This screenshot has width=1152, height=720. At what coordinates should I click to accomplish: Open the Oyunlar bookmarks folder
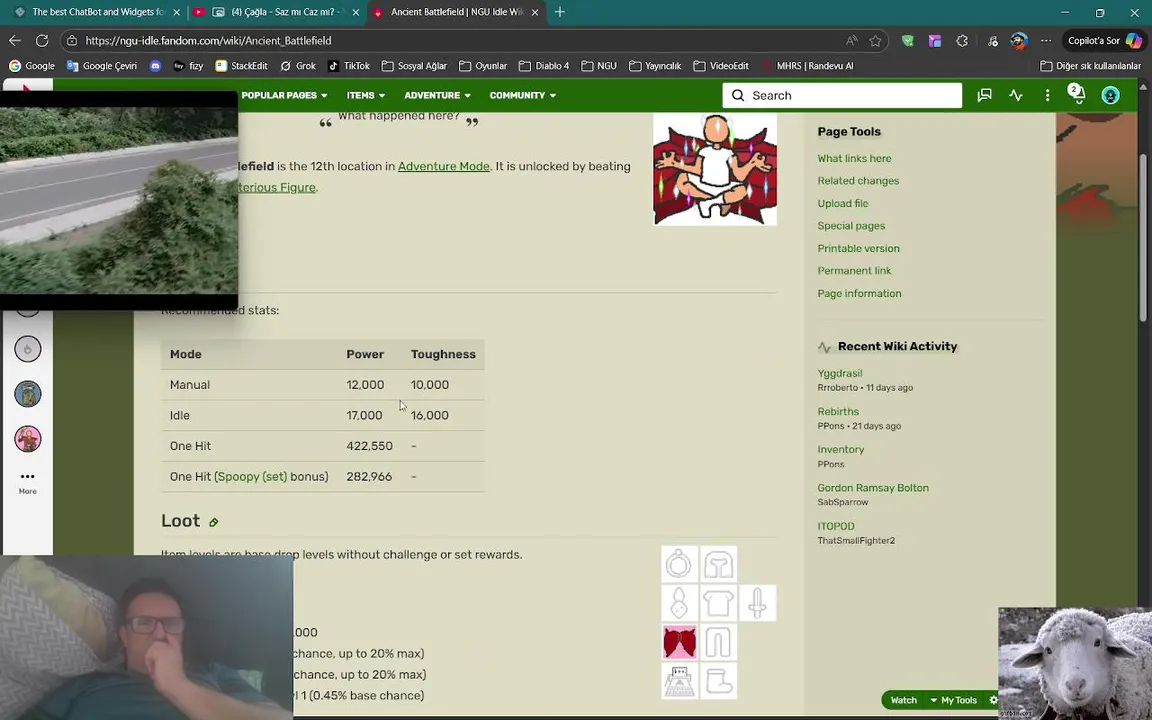point(483,66)
